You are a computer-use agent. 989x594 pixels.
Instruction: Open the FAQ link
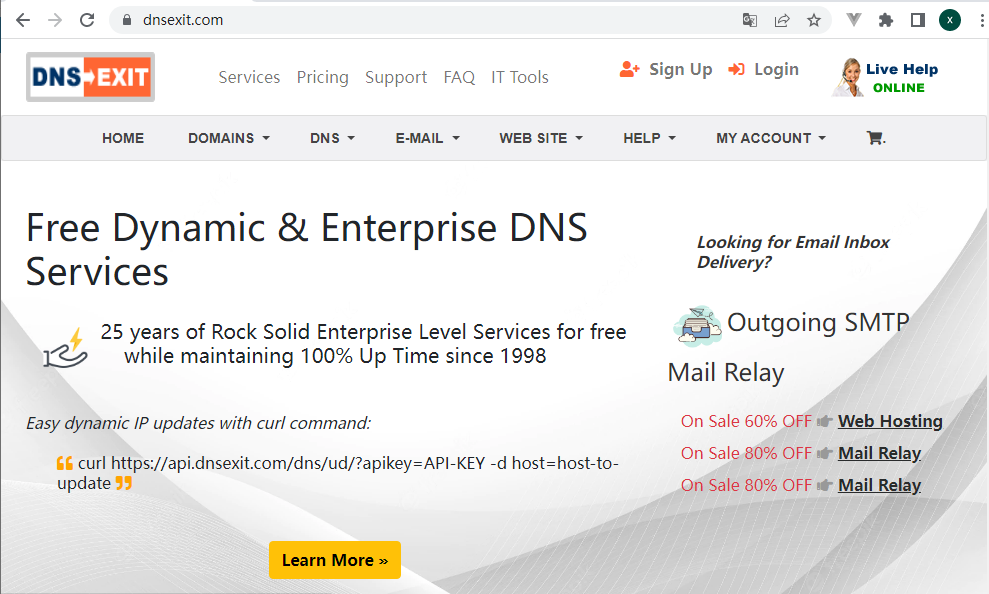459,77
